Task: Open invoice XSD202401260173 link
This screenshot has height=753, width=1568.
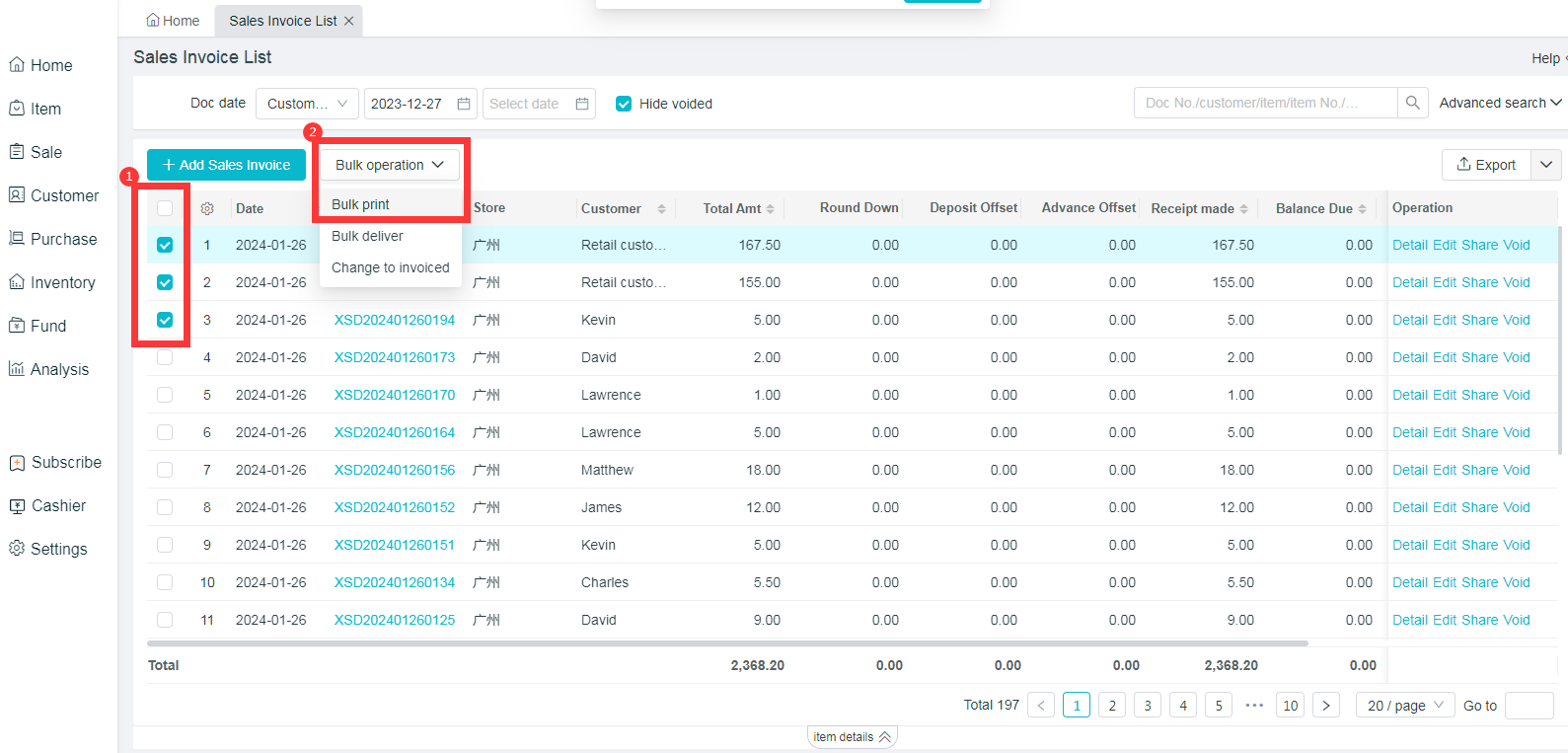Action: [x=394, y=357]
